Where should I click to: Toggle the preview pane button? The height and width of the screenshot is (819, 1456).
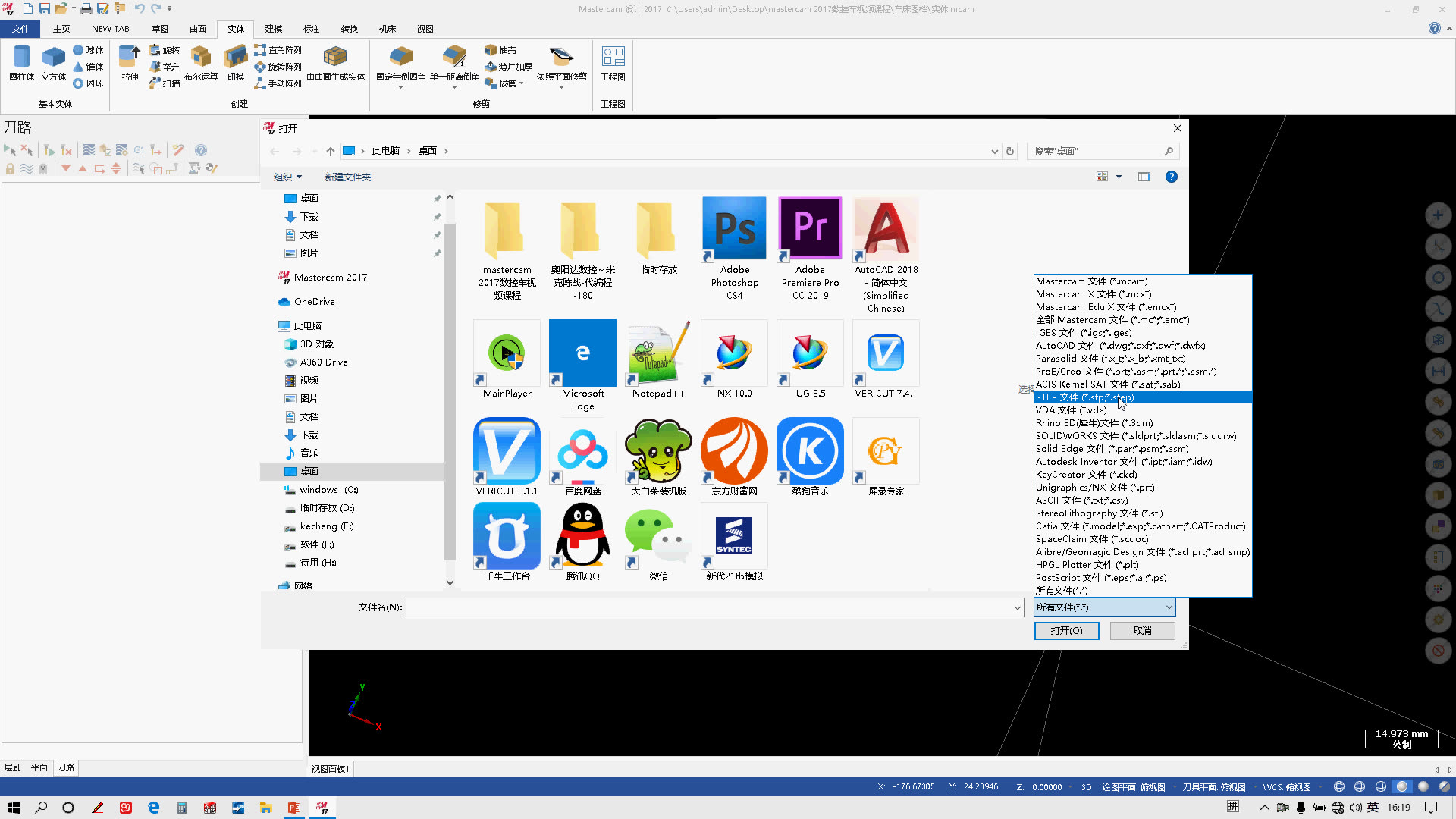(1144, 177)
